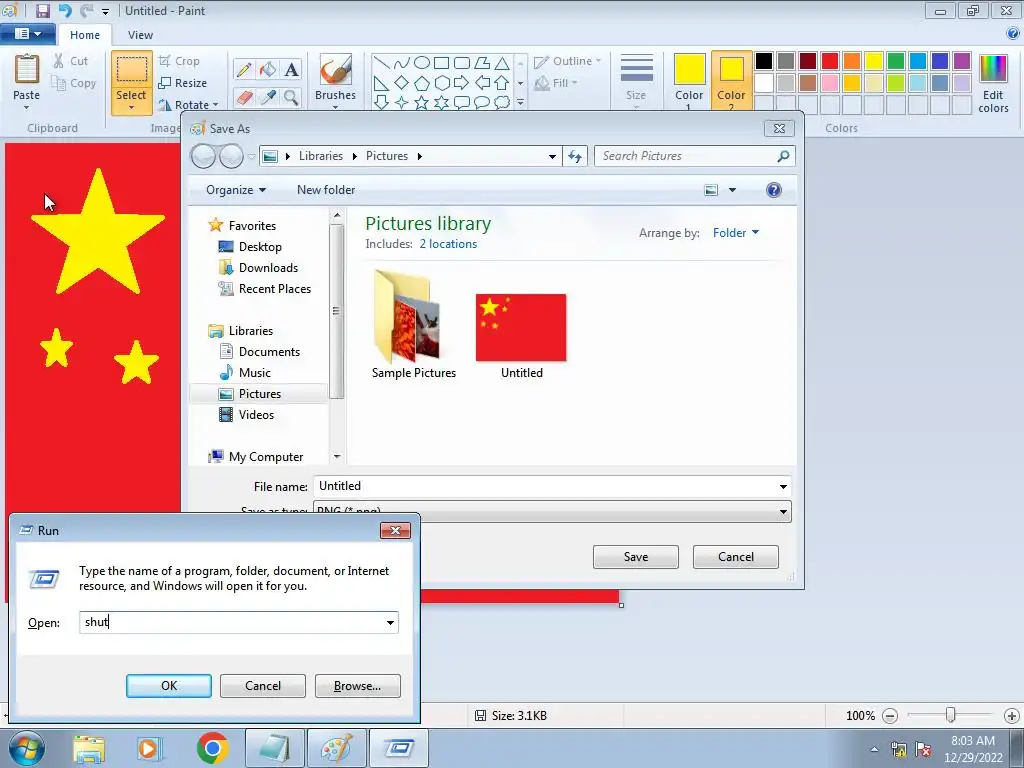The width and height of the screenshot is (1024, 768).
Task: Click Cancel in the Run dialog
Action: tap(263, 686)
